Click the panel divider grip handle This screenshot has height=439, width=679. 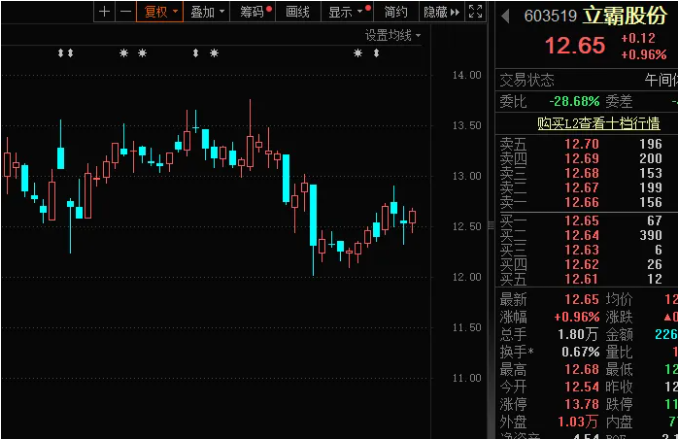pyautogui.click(x=491, y=225)
